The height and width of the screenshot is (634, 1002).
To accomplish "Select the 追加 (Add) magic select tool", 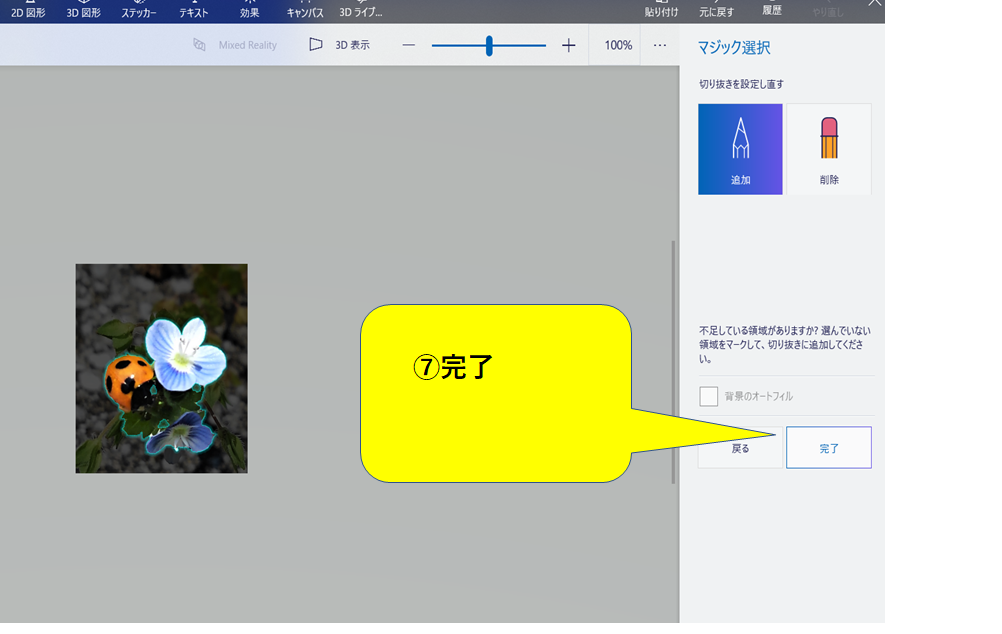I will tap(740, 150).
